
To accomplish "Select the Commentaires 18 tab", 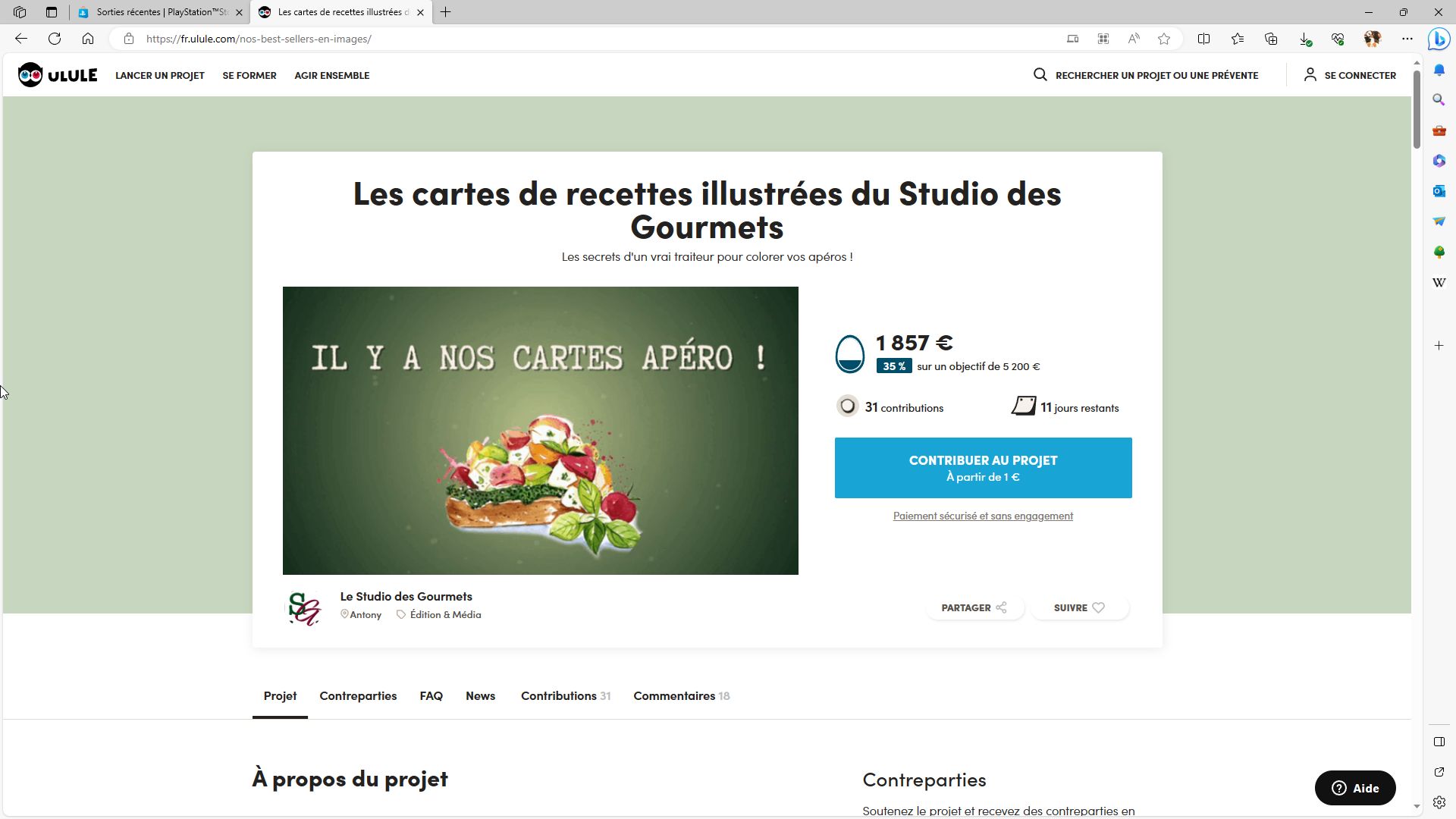I will [682, 696].
